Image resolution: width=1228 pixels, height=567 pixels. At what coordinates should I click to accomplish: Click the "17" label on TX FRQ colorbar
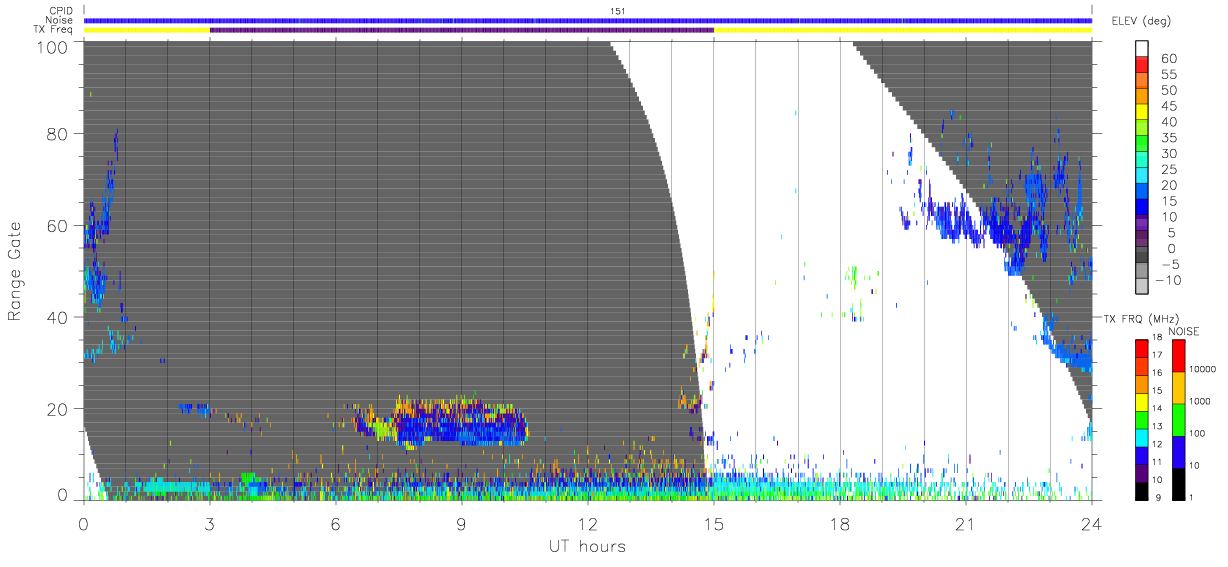pos(1157,355)
